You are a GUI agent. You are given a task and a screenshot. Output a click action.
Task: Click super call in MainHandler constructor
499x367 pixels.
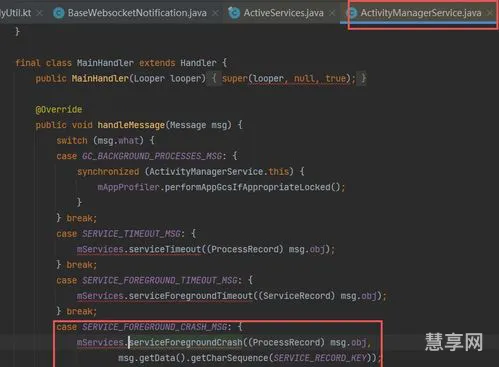coord(235,79)
